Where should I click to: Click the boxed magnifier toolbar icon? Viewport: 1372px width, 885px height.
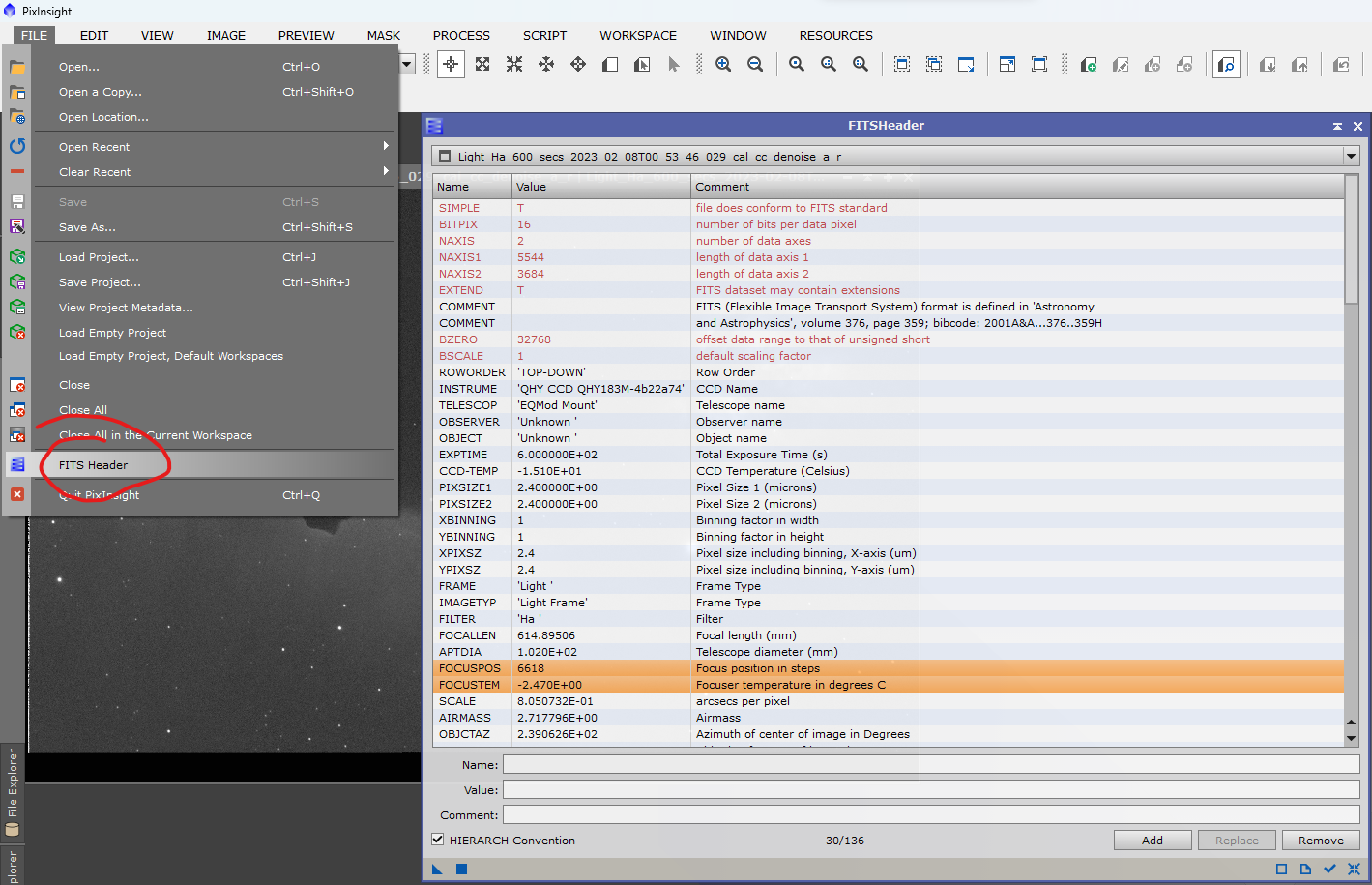pyautogui.click(x=1226, y=64)
